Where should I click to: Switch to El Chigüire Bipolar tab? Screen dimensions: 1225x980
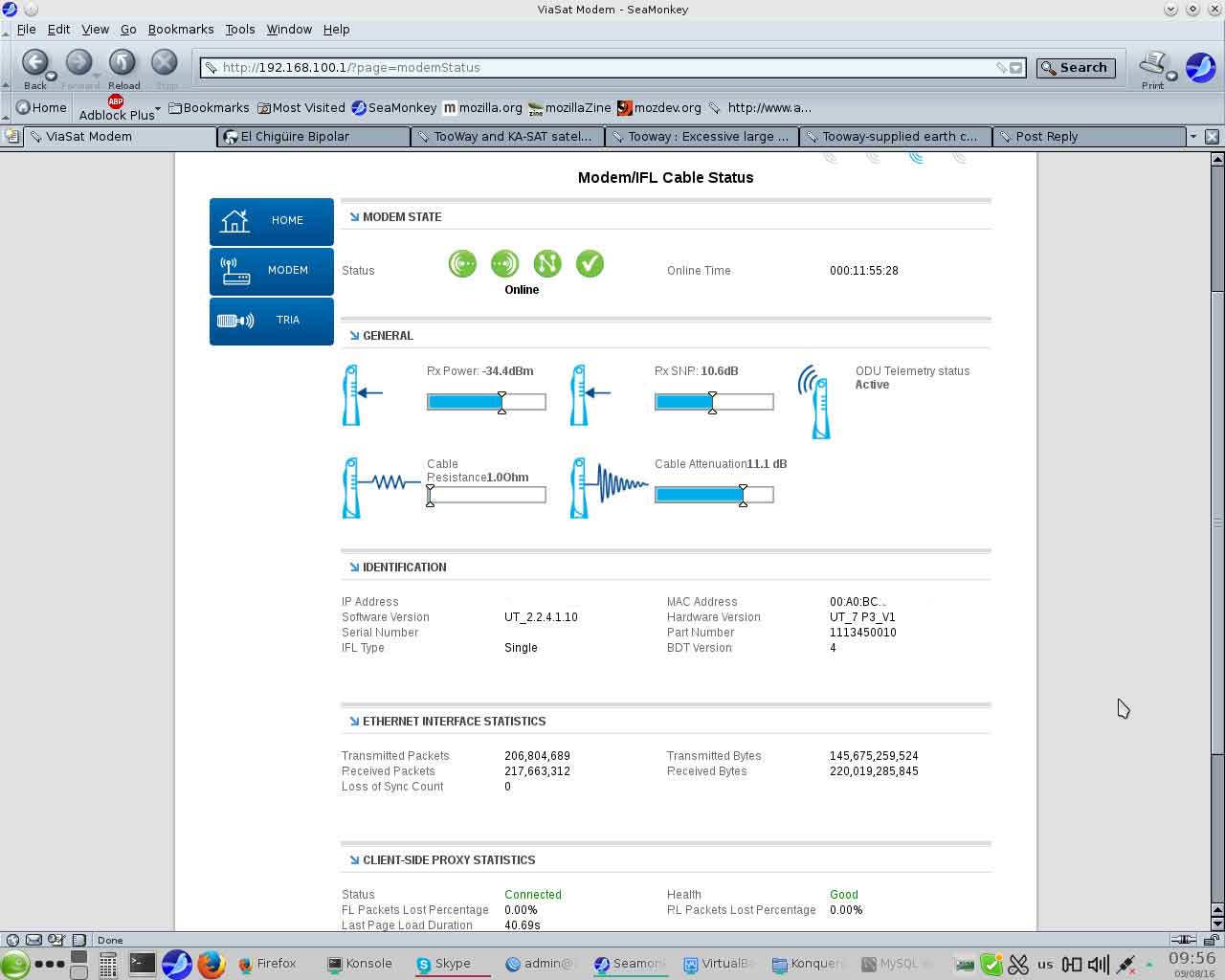pyautogui.click(x=314, y=136)
